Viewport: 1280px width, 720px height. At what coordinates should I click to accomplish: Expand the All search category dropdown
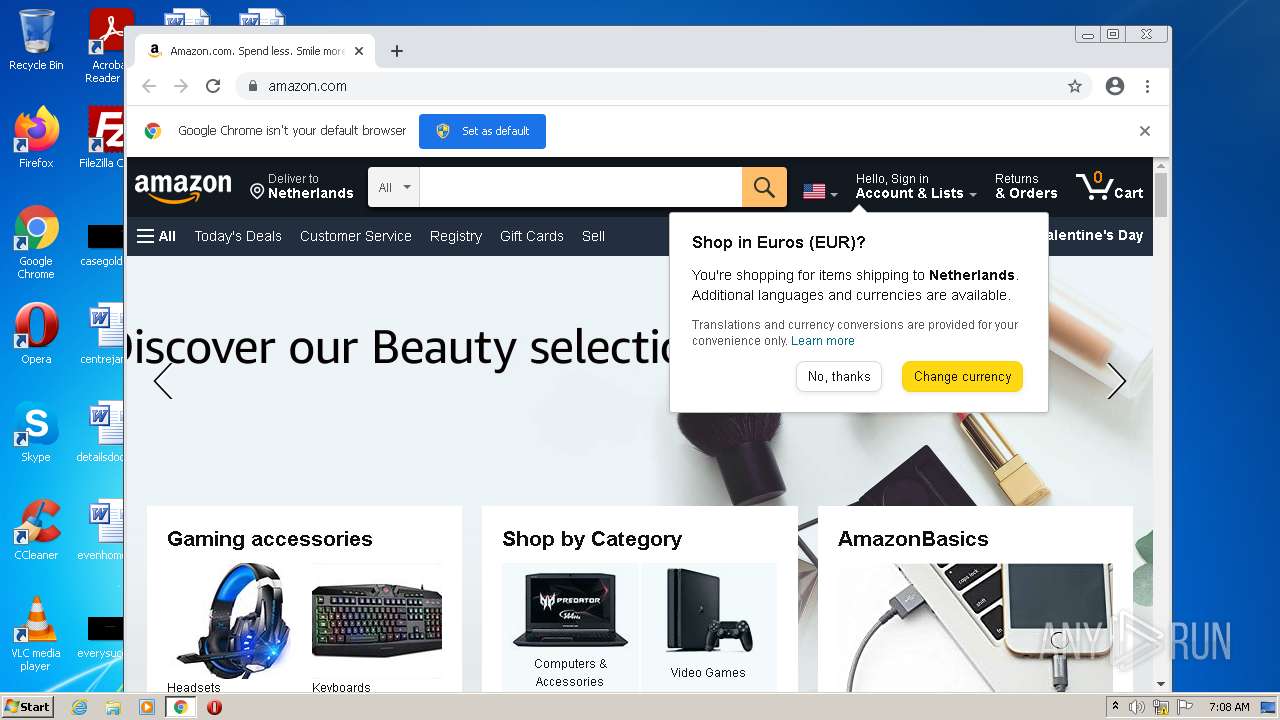tap(394, 187)
